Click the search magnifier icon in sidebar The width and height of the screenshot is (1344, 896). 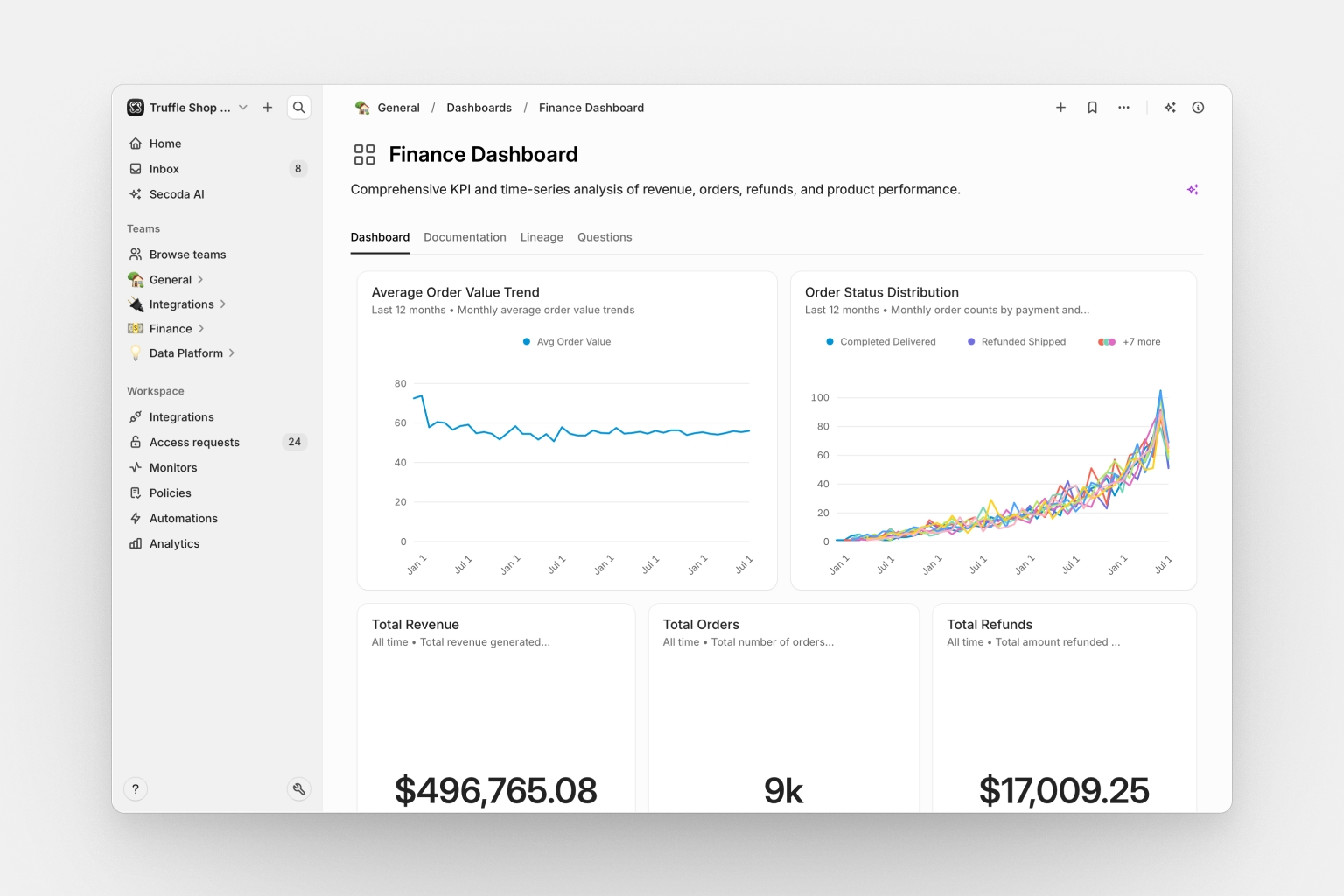click(x=298, y=108)
